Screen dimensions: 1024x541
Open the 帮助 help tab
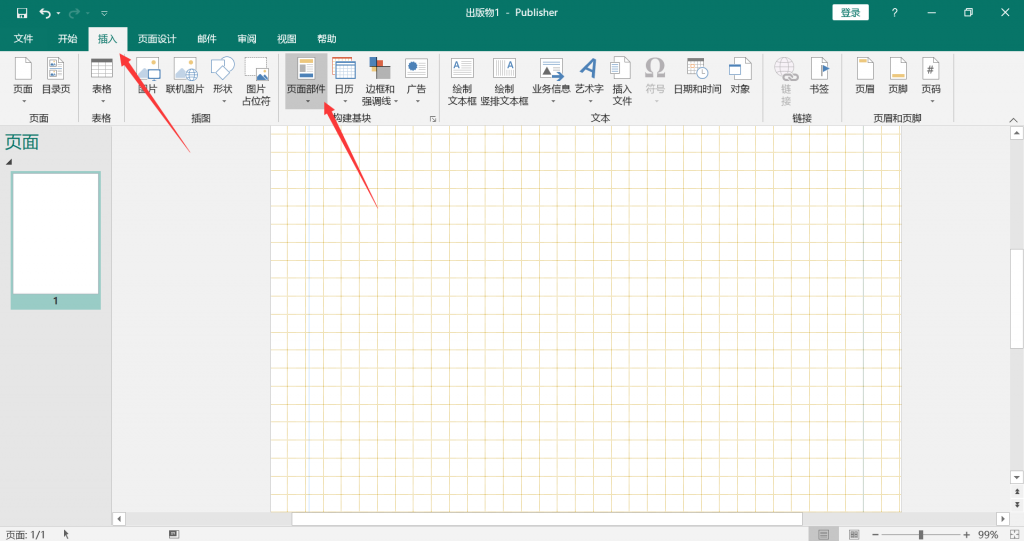tap(327, 39)
